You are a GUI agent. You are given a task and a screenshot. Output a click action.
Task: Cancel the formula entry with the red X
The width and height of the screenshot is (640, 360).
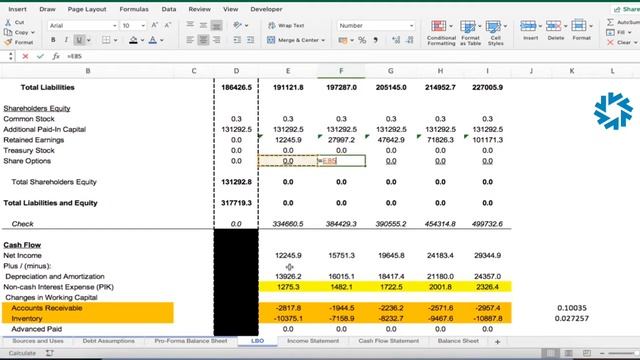tap(25, 56)
